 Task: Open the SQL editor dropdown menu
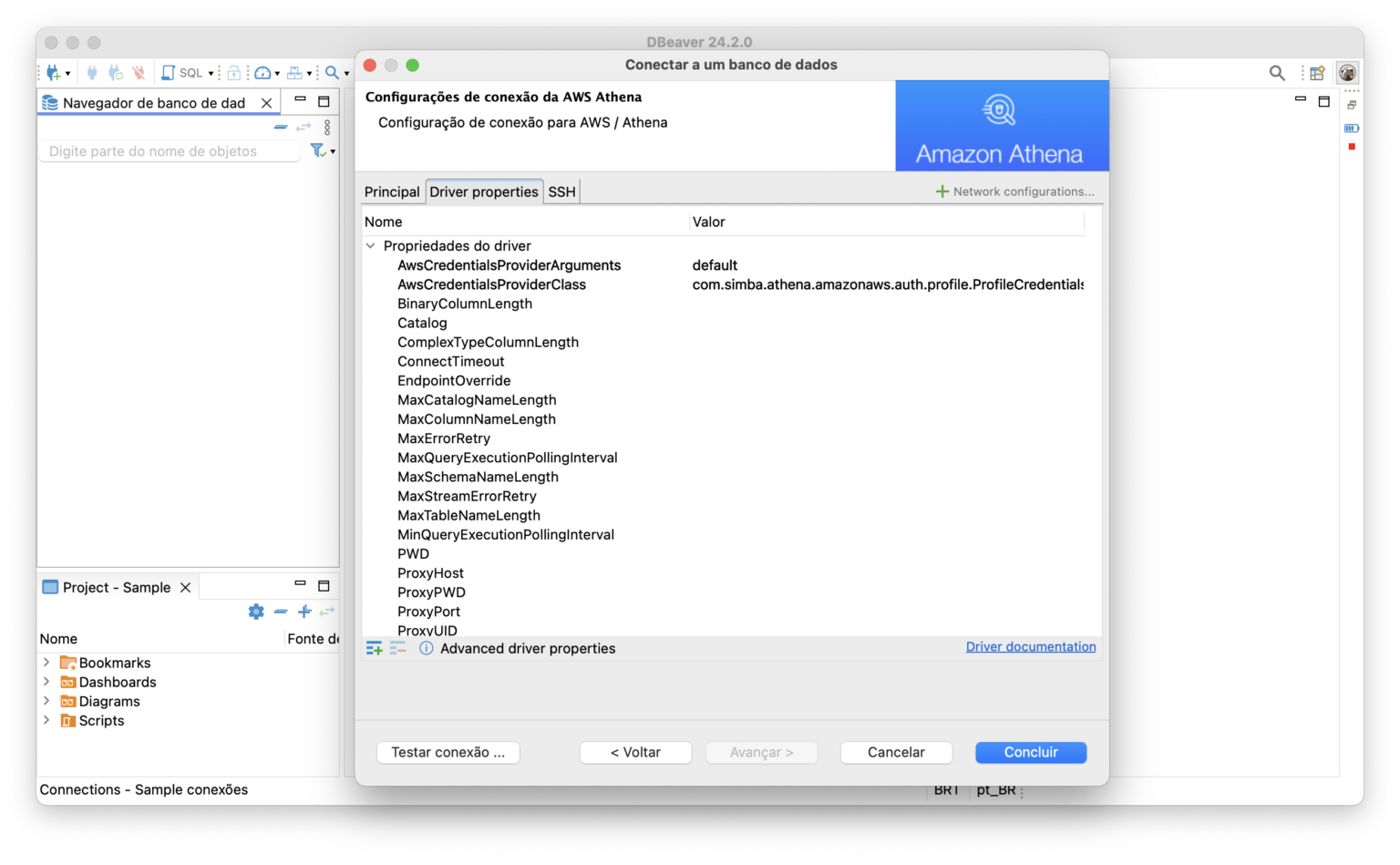211,72
